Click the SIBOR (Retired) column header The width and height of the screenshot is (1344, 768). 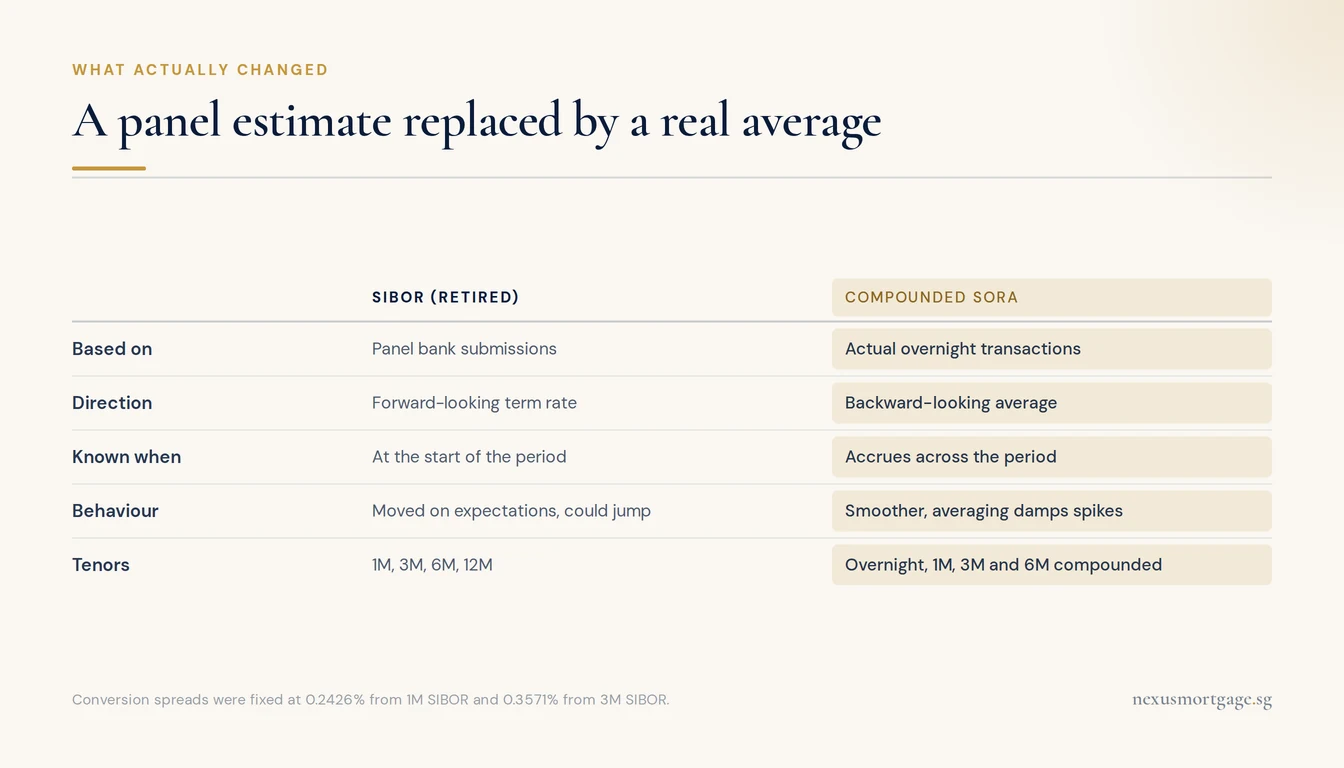point(445,297)
